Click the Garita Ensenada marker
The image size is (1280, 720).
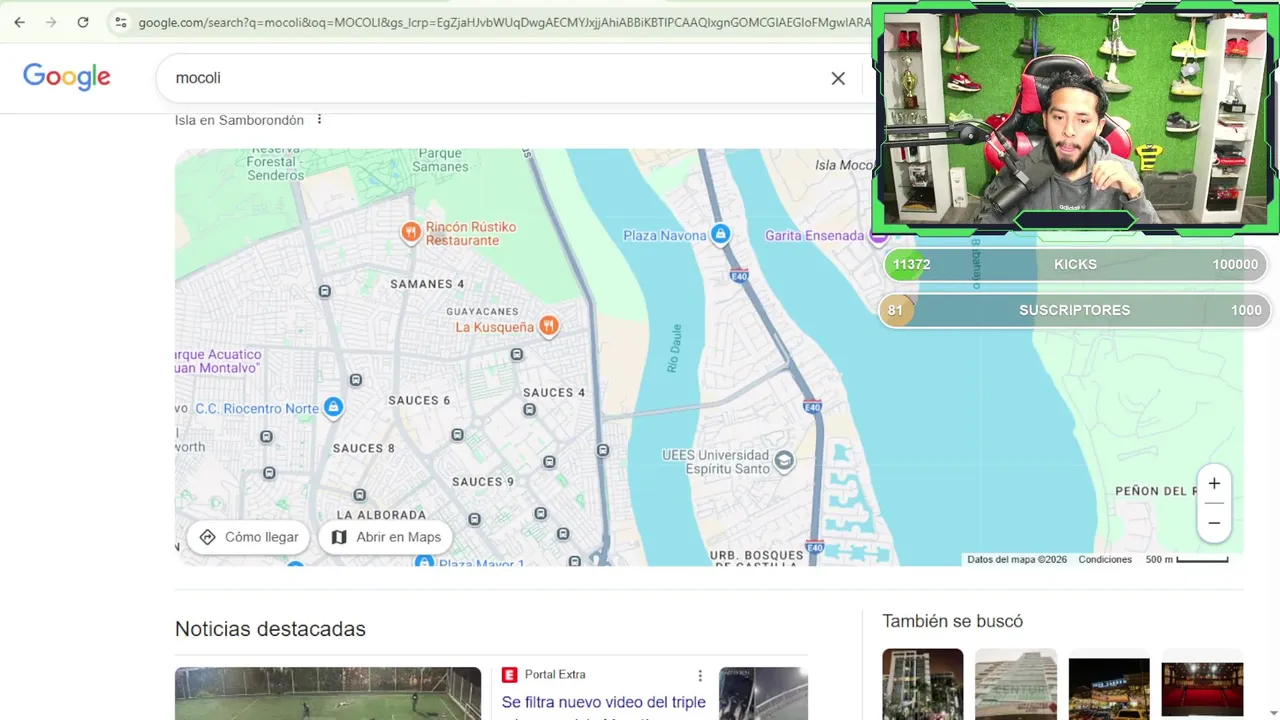[x=878, y=237]
